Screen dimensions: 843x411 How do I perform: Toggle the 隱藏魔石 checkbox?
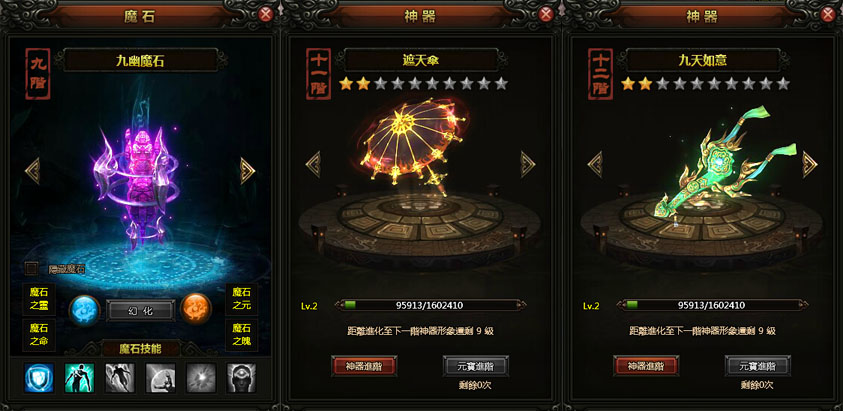(x=32, y=268)
